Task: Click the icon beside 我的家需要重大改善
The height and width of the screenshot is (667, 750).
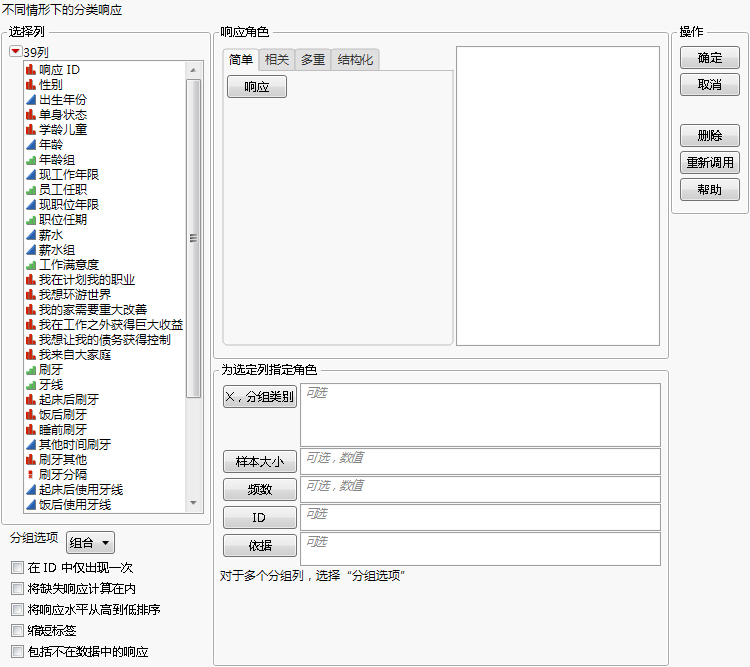Action: (x=31, y=310)
